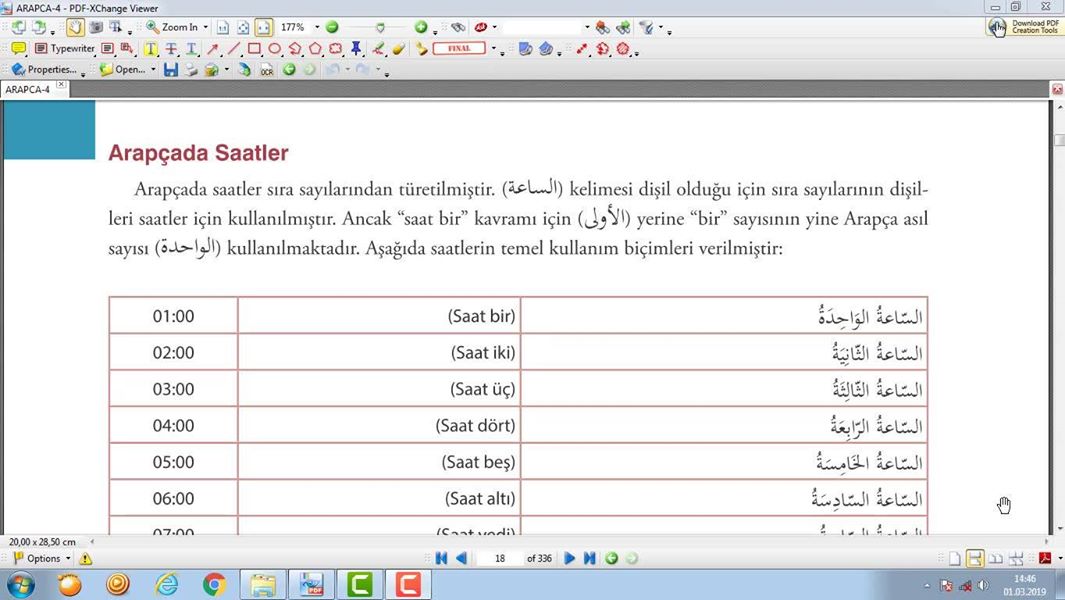
Task: Select the Area measuring tool
Action: pos(623,48)
